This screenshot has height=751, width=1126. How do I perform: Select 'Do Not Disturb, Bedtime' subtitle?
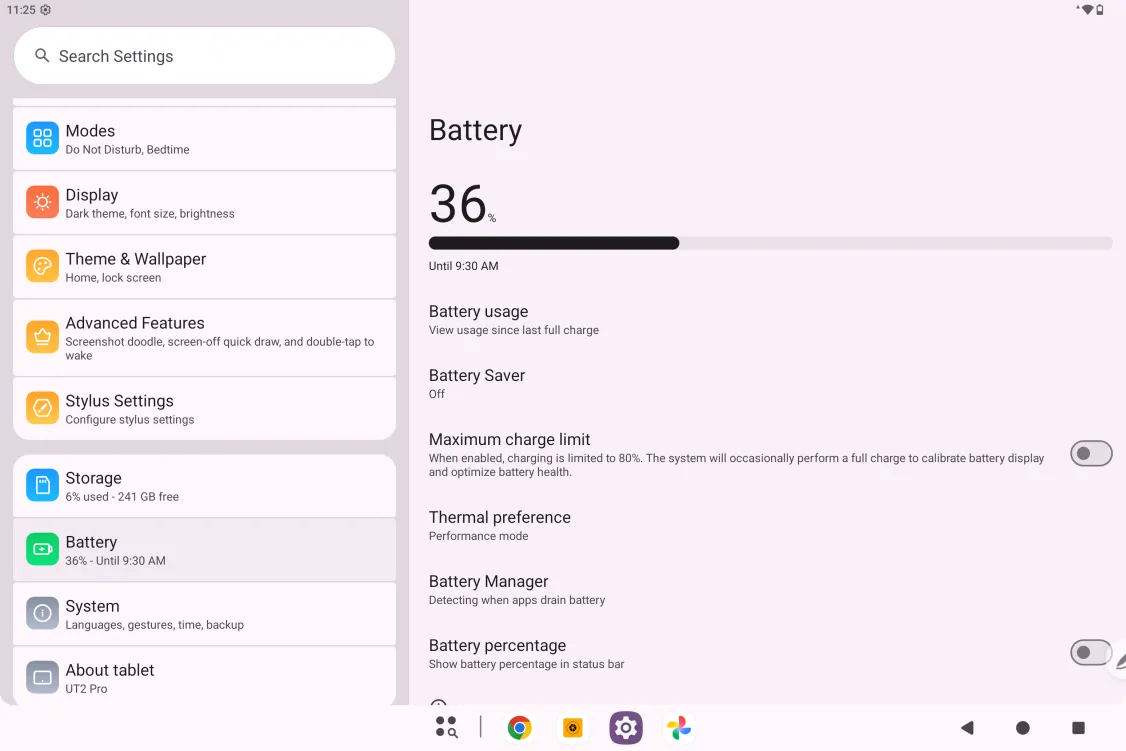pos(127,149)
